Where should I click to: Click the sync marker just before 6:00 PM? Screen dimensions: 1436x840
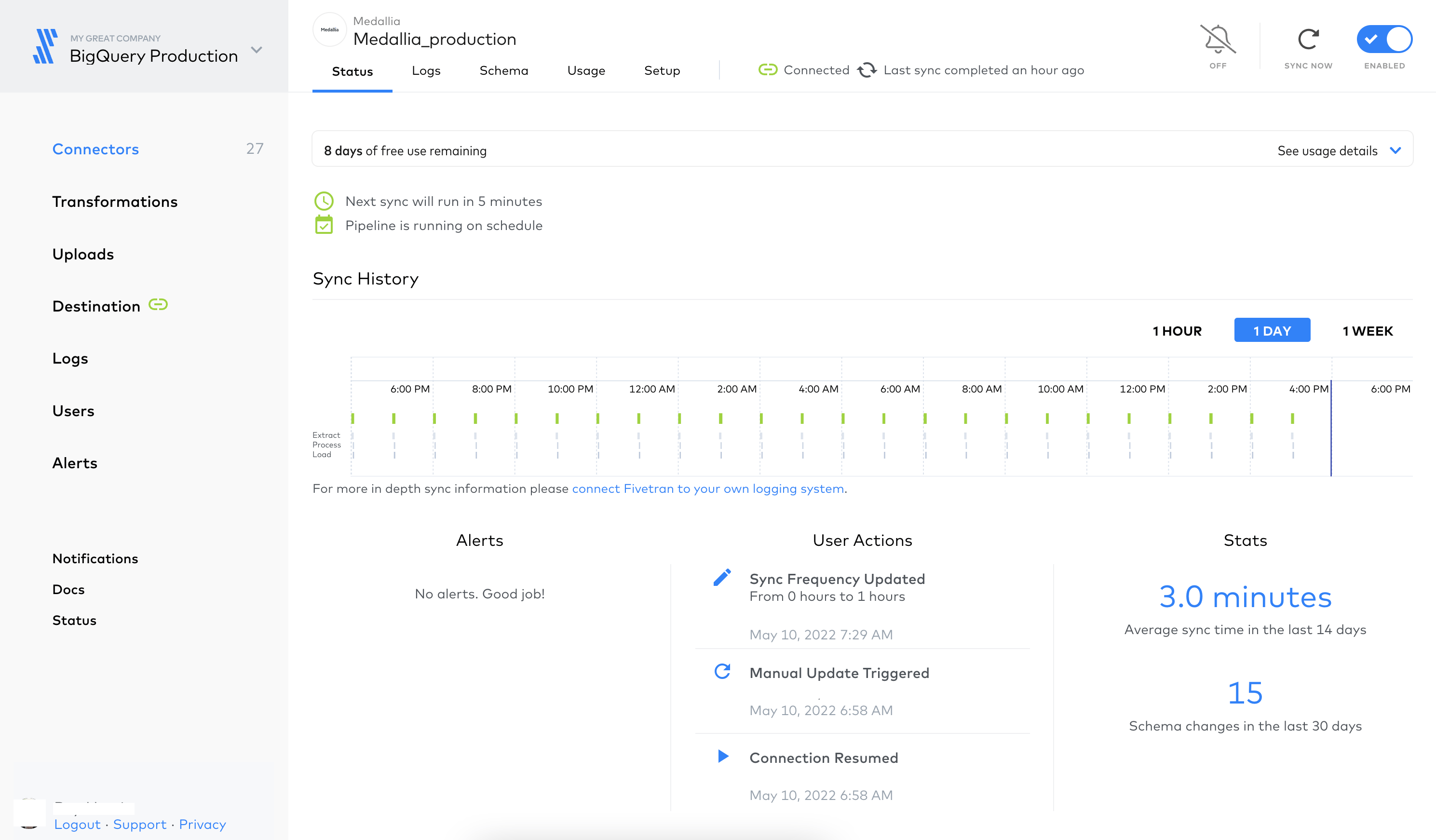[394, 419]
